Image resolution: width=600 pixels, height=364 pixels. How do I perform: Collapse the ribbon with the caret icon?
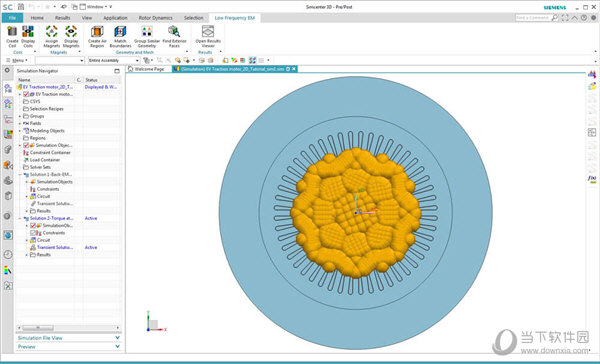(x=574, y=18)
